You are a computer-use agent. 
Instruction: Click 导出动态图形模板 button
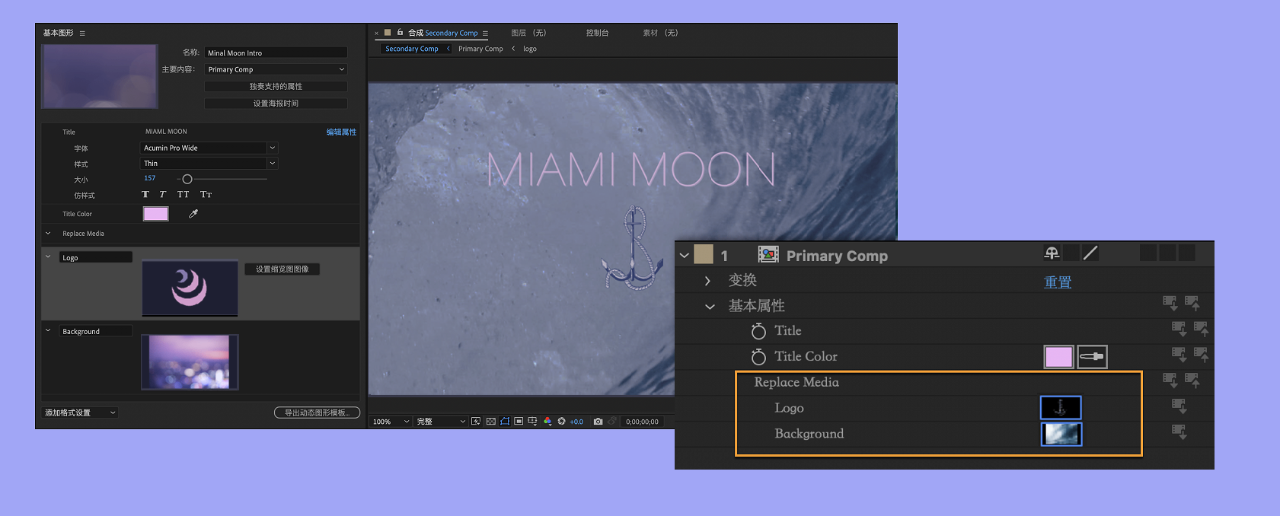(317, 413)
